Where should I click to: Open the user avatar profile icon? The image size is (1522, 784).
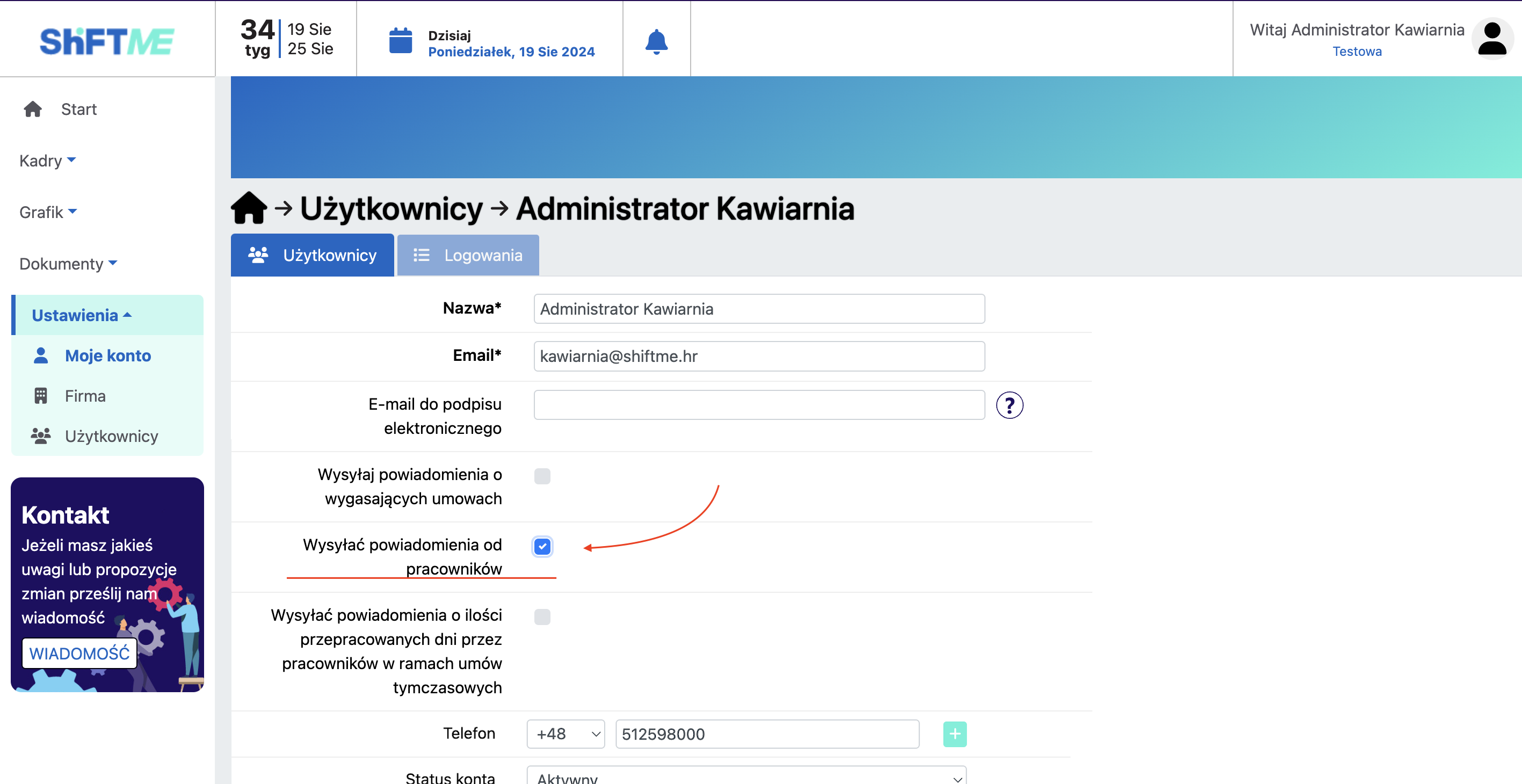(x=1492, y=39)
